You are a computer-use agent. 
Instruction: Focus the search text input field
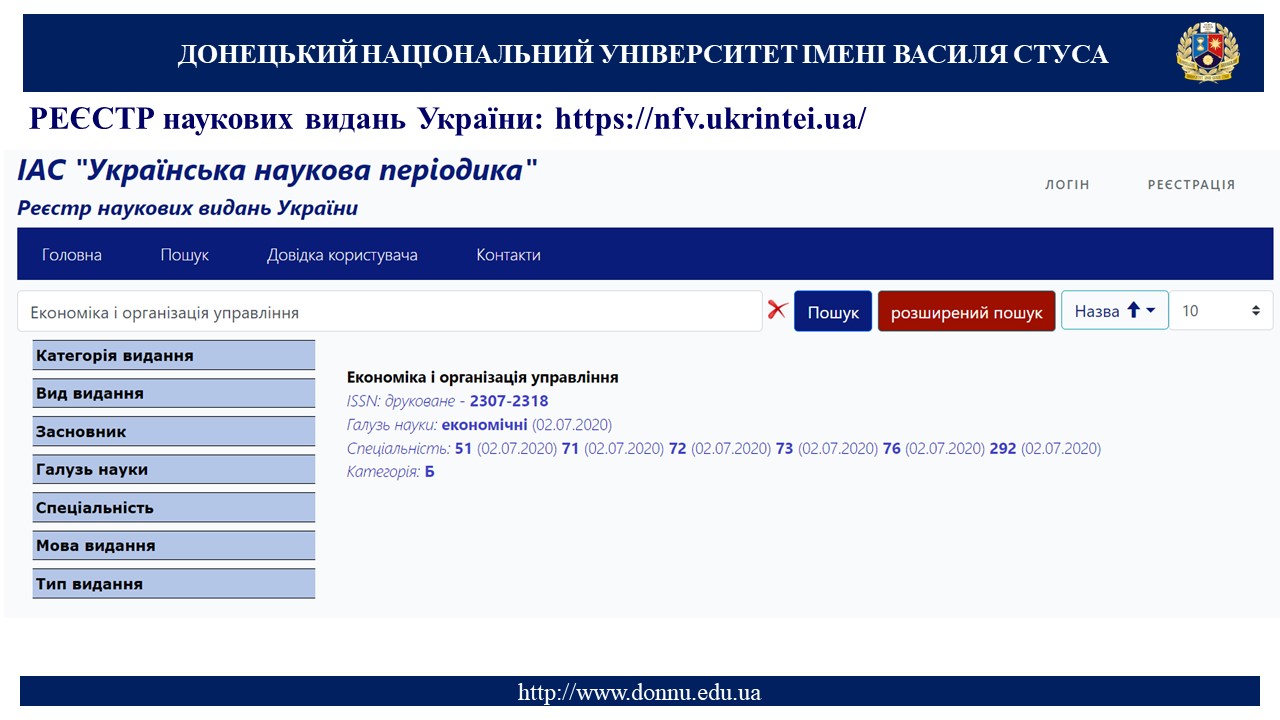pyautogui.click(x=390, y=312)
